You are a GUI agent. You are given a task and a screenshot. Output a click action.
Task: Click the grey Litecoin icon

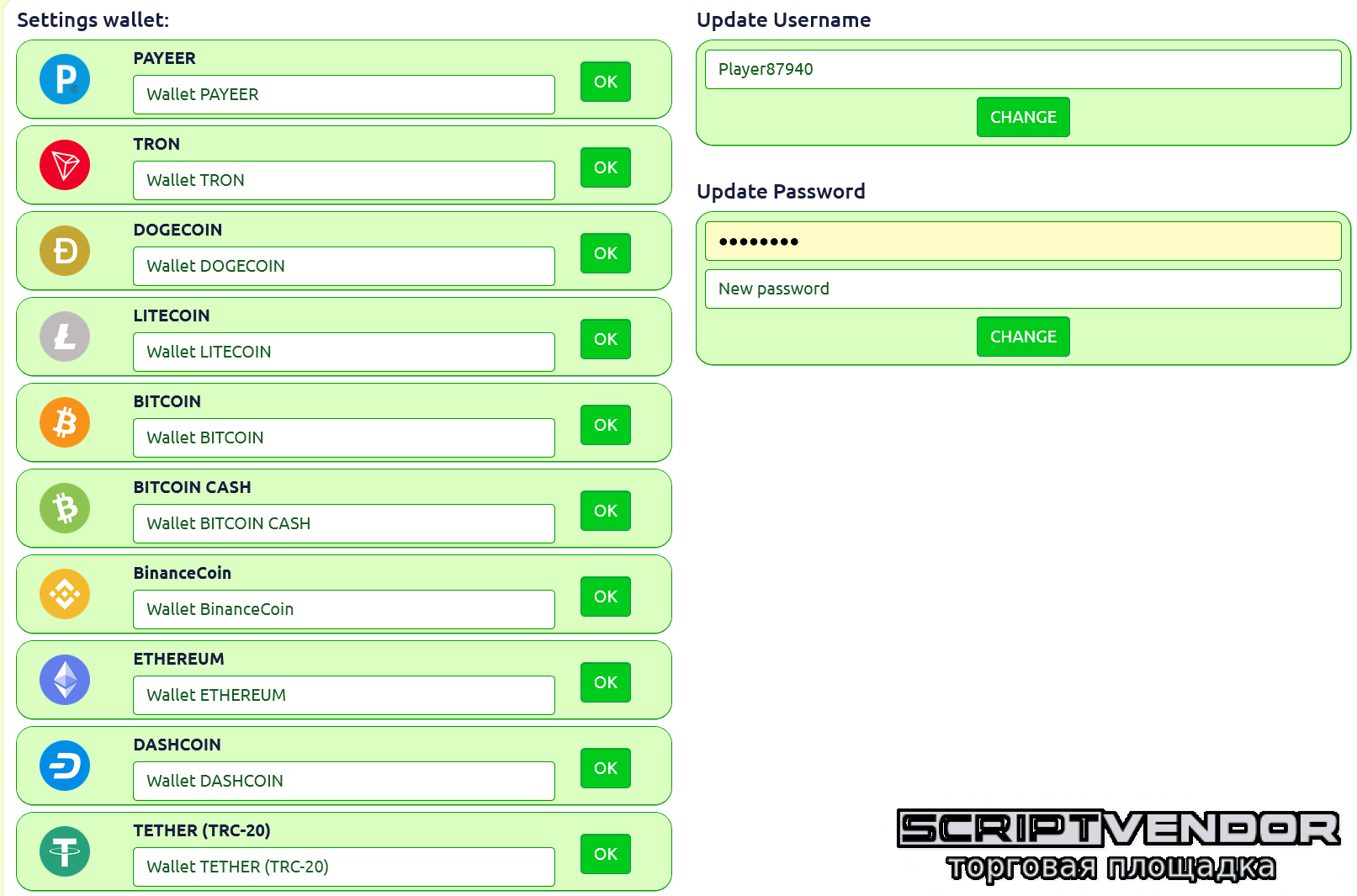click(65, 337)
